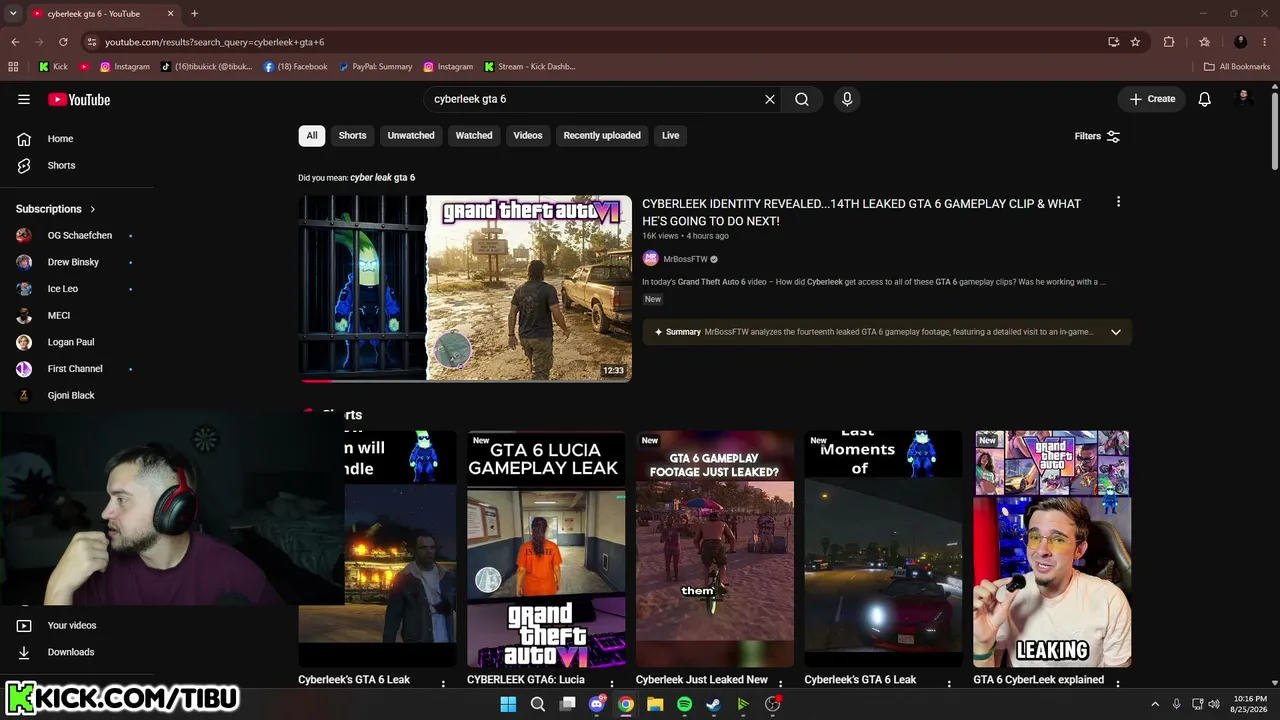Filter results by Videos chip
Image resolution: width=1280 pixels, height=720 pixels.
(x=528, y=136)
